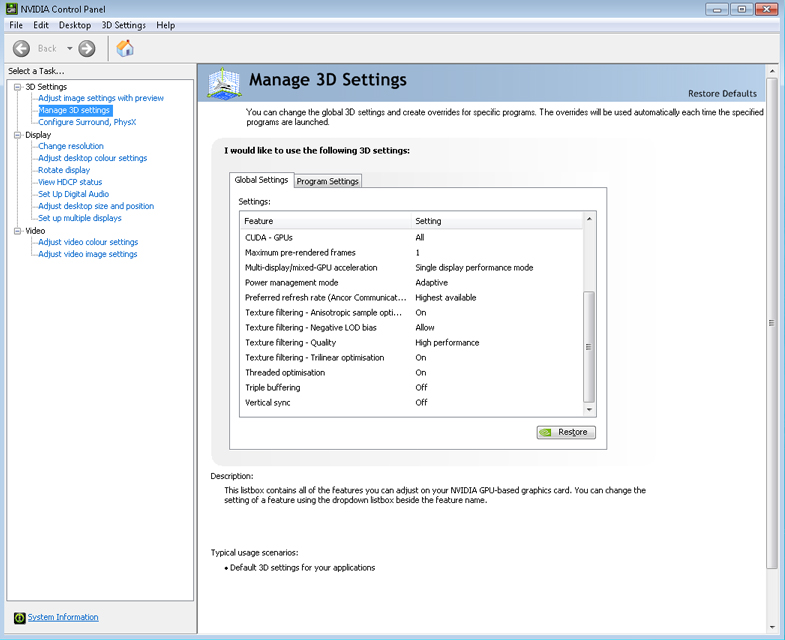Image resolution: width=785 pixels, height=640 pixels.
Task: Click Off value for Vertical sync
Action: pyautogui.click(x=422, y=403)
